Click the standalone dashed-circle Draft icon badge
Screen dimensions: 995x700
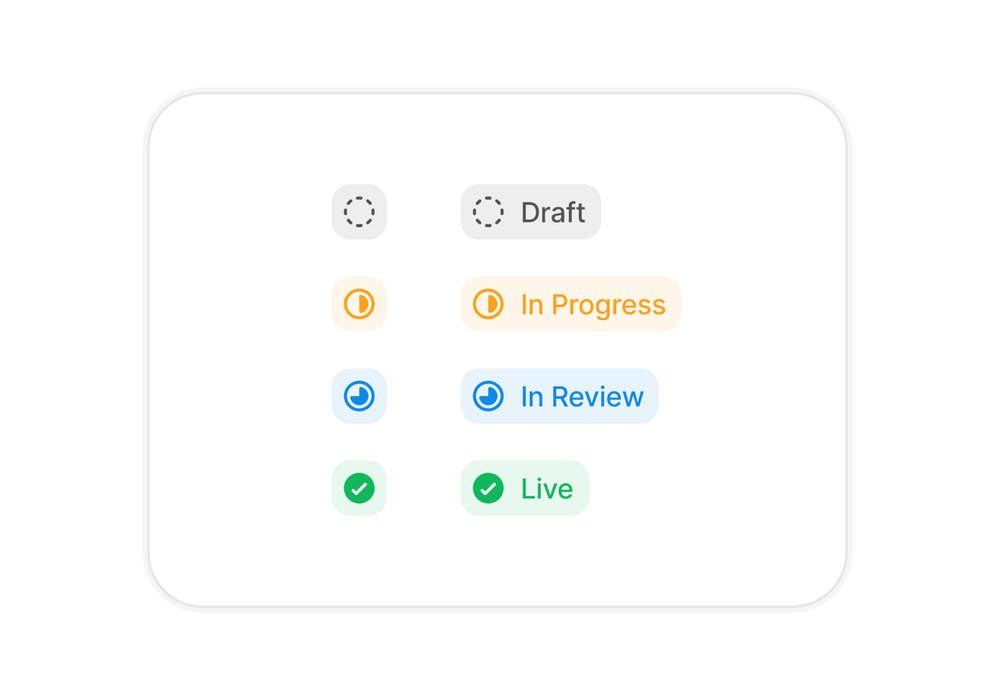[x=359, y=212]
